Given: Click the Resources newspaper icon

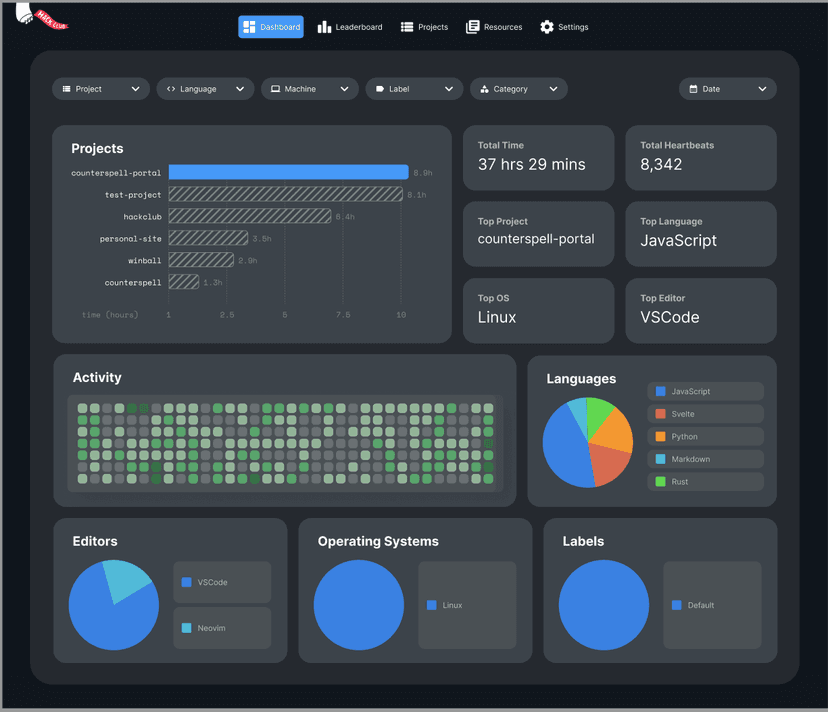Looking at the screenshot, I should coord(473,27).
